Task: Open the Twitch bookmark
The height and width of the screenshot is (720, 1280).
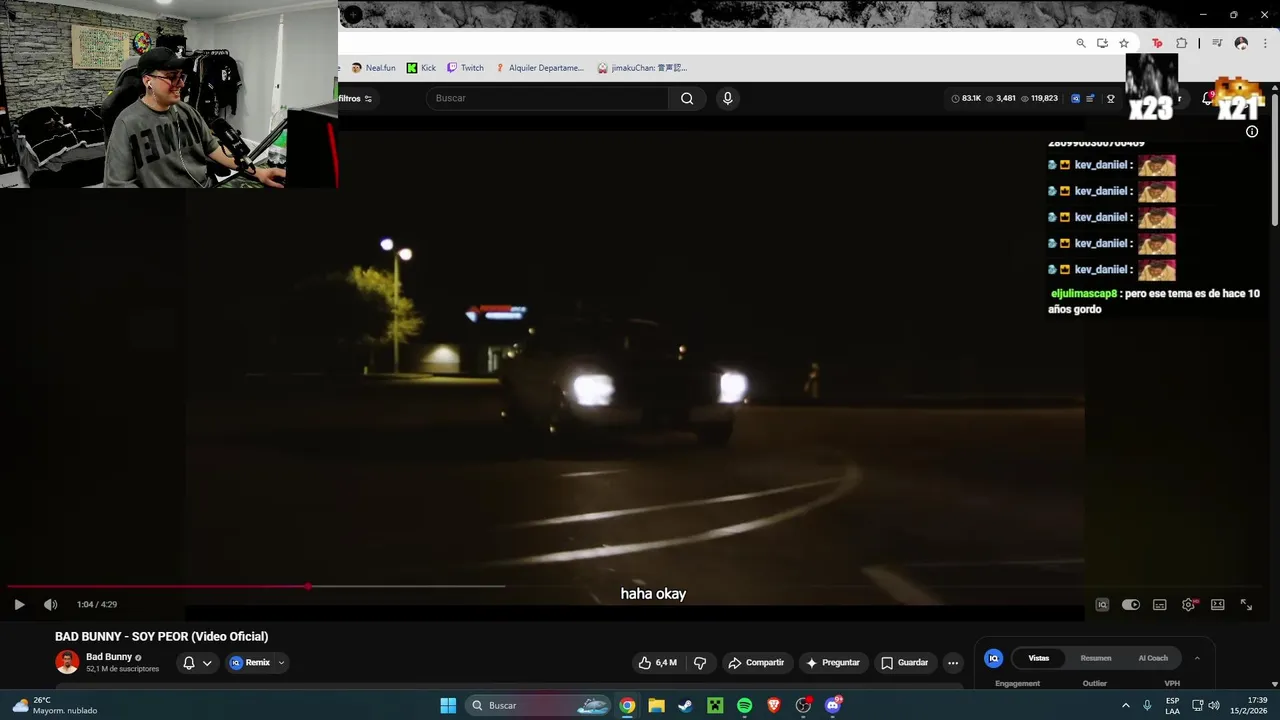Action: pyautogui.click(x=465, y=68)
